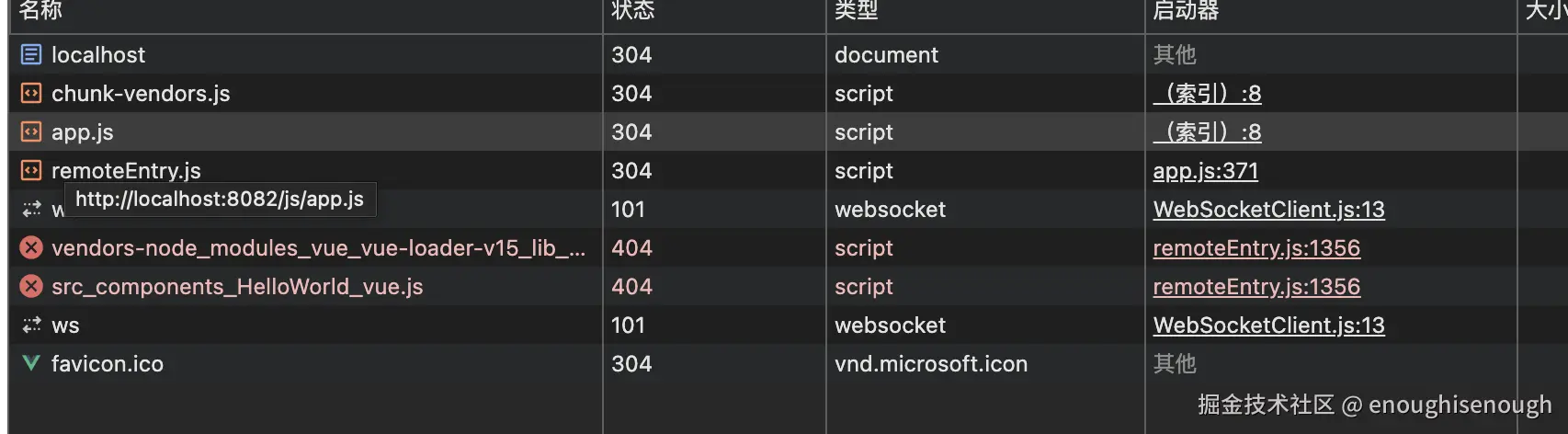This screenshot has width=1568, height=434.
Task: Click the red error icon beside src_components_HelloWorld_vue.js
Action: click(30, 287)
